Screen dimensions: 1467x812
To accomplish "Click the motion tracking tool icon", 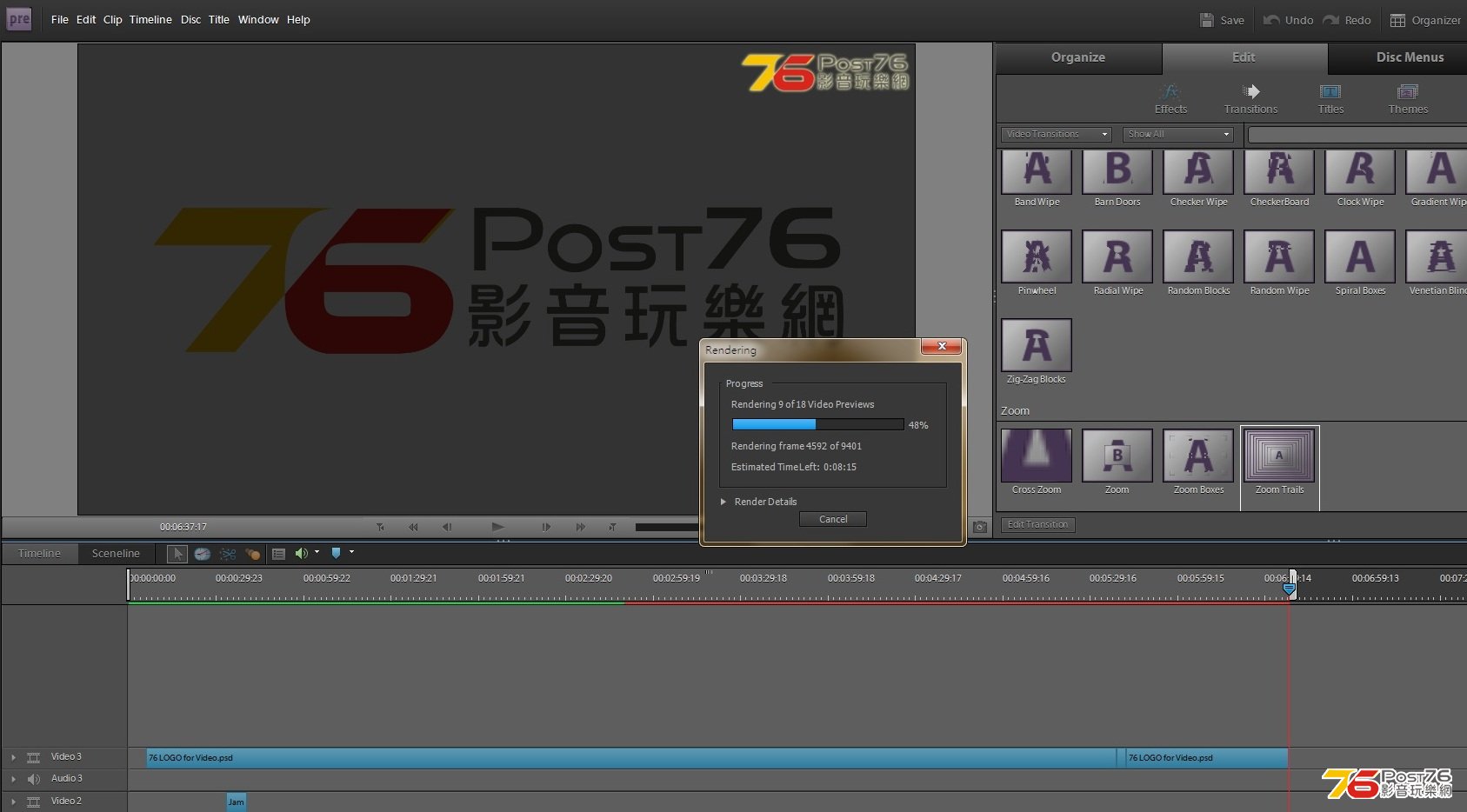I will (252, 553).
